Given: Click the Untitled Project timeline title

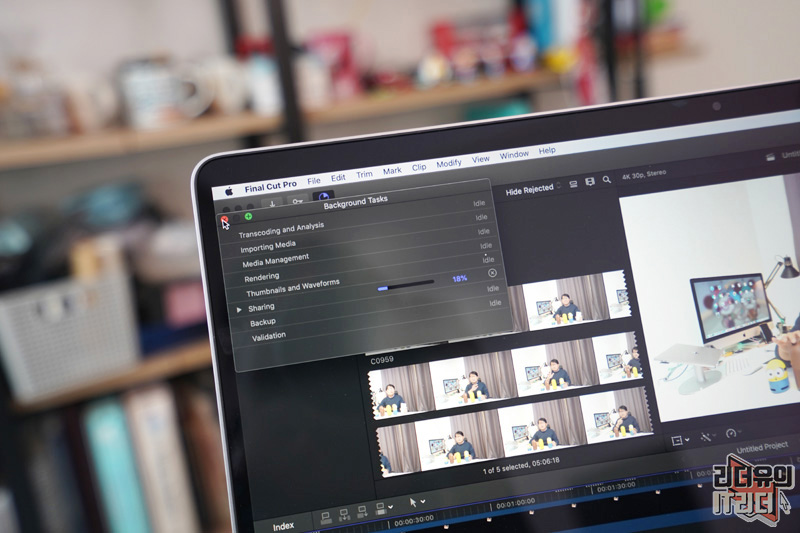Looking at the screenshot, I should [762, 448].
